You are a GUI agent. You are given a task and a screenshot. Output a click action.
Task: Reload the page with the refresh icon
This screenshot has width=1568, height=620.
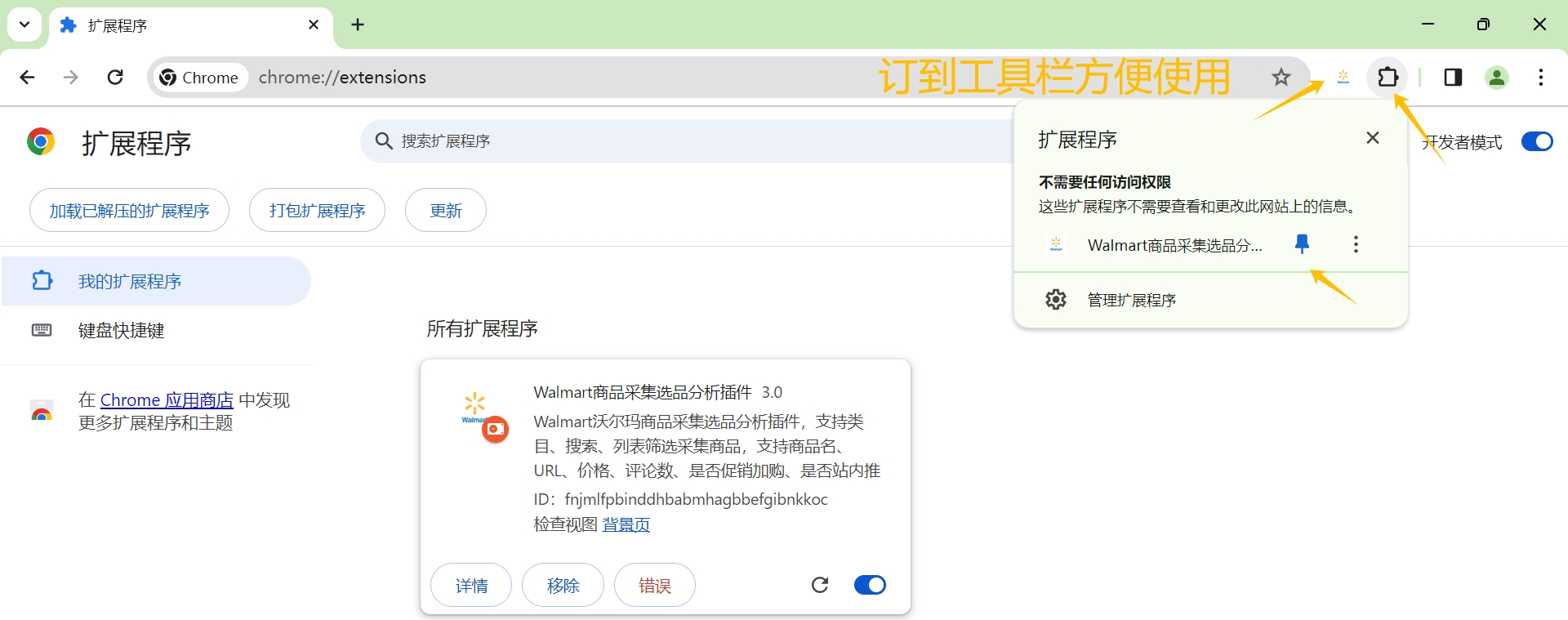(x=115, y=78)
